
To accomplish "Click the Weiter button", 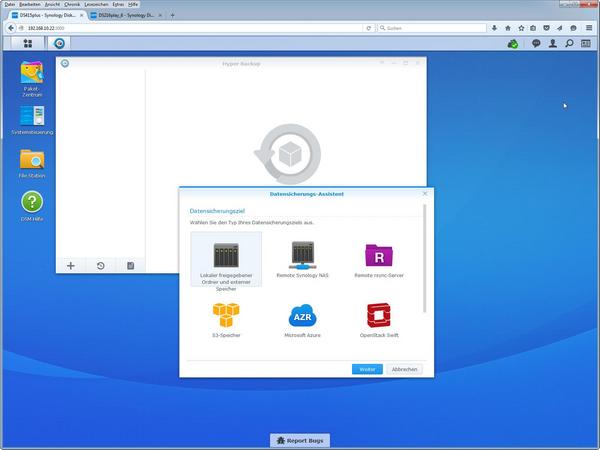I will coord(367,369).
